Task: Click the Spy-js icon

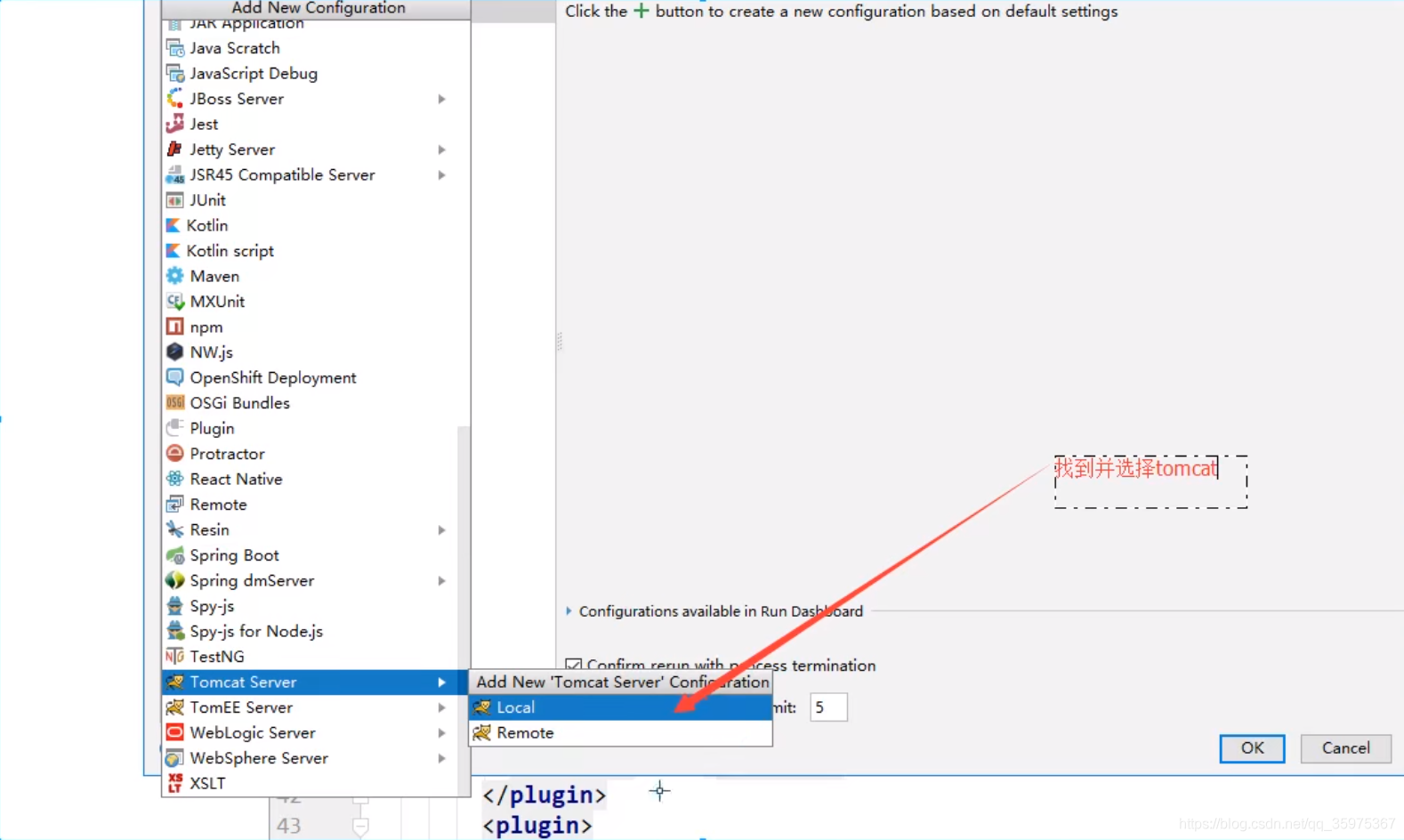Action: [x=175, y=606]
